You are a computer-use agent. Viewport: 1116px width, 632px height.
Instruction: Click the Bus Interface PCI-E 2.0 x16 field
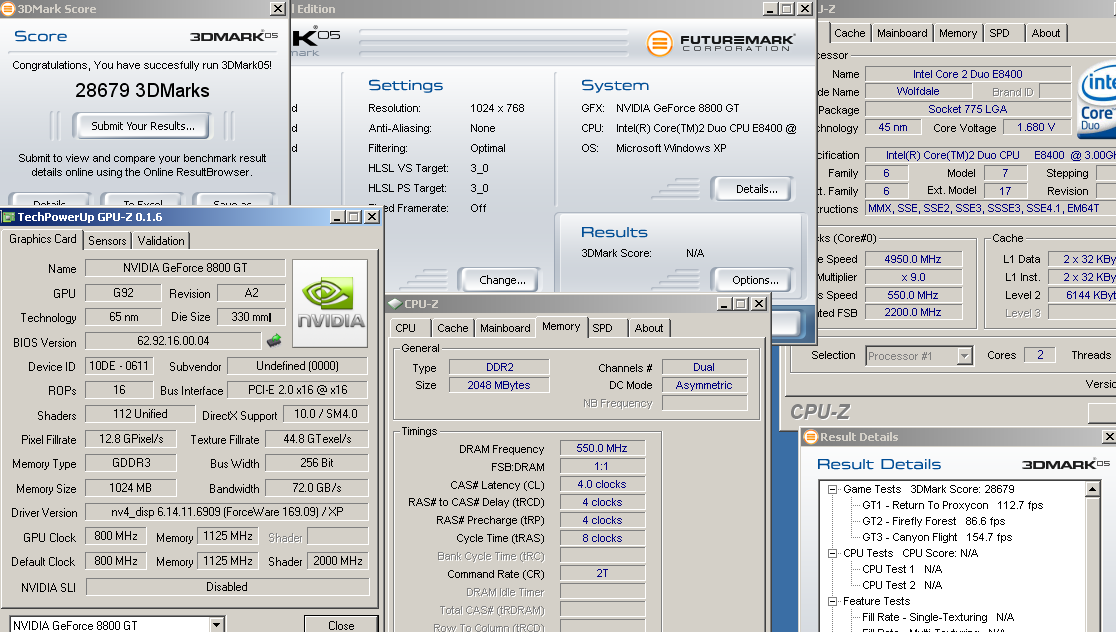(298, 389)
